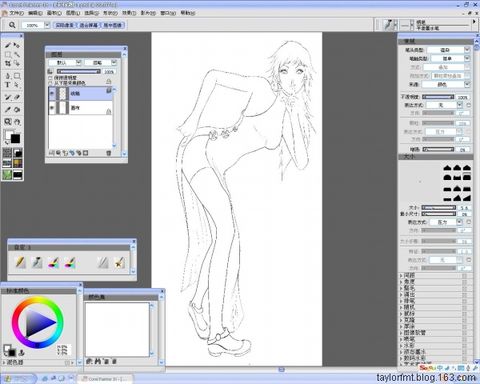Open the 画布 (Canvas) menu

point(54,13)
